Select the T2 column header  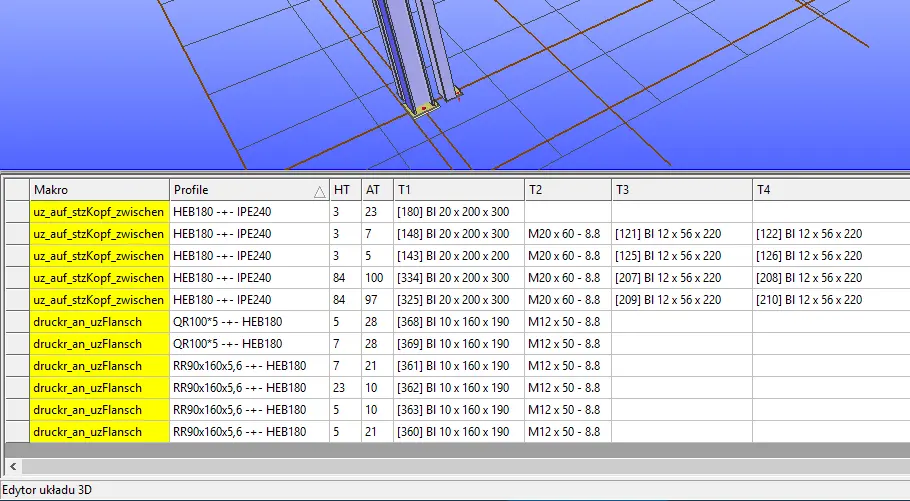567,190
